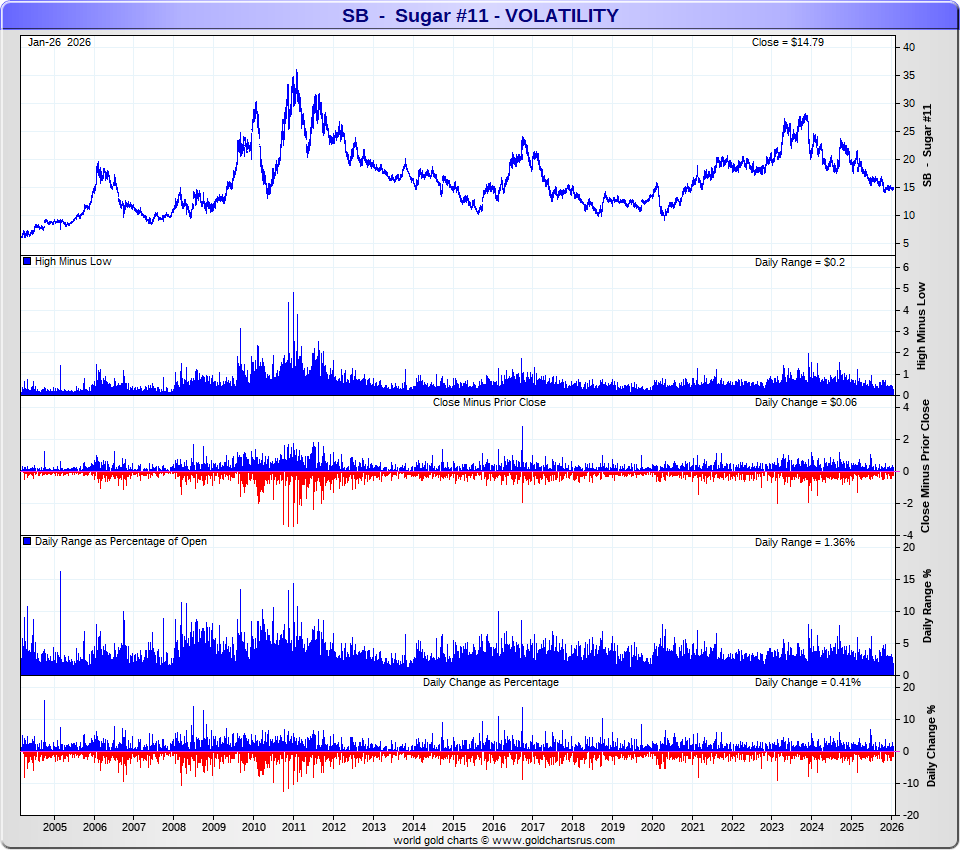Click the 'world gold charts © www.goldchartsrus.com' footer

click(504, 840)
